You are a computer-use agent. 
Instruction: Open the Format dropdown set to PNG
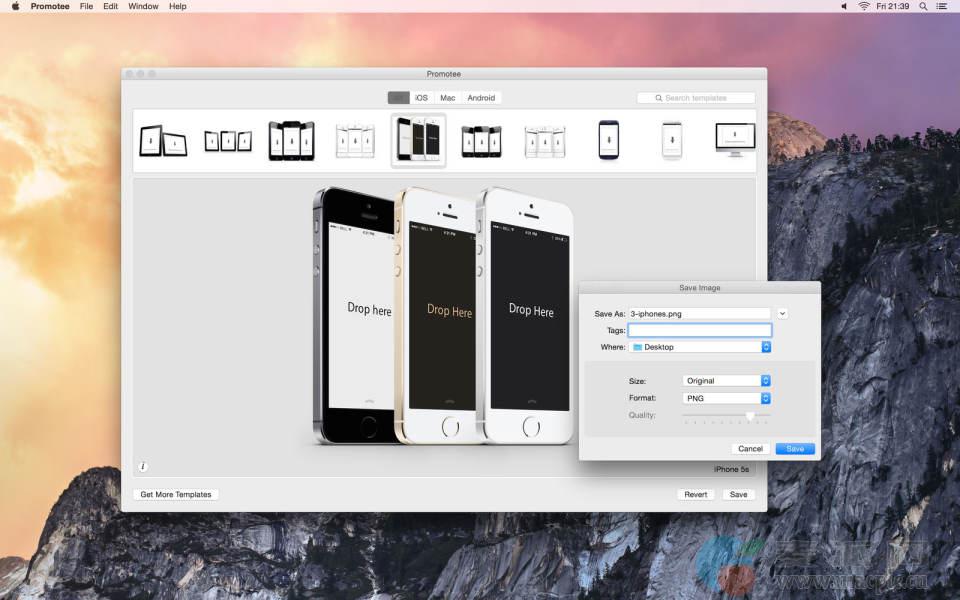click(726, 398)
